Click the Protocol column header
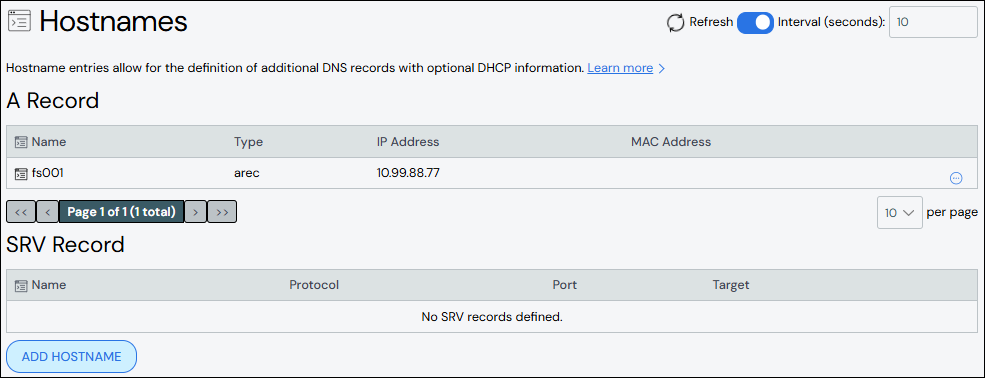 (314, 285)
